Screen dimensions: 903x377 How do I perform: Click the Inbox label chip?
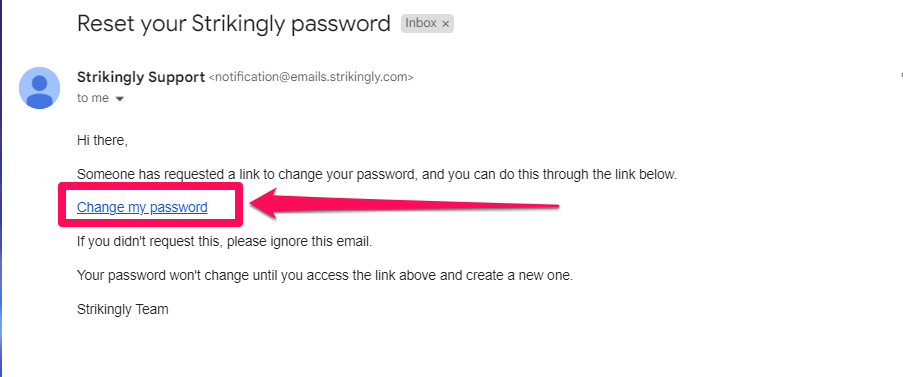(x=427, y=24)
